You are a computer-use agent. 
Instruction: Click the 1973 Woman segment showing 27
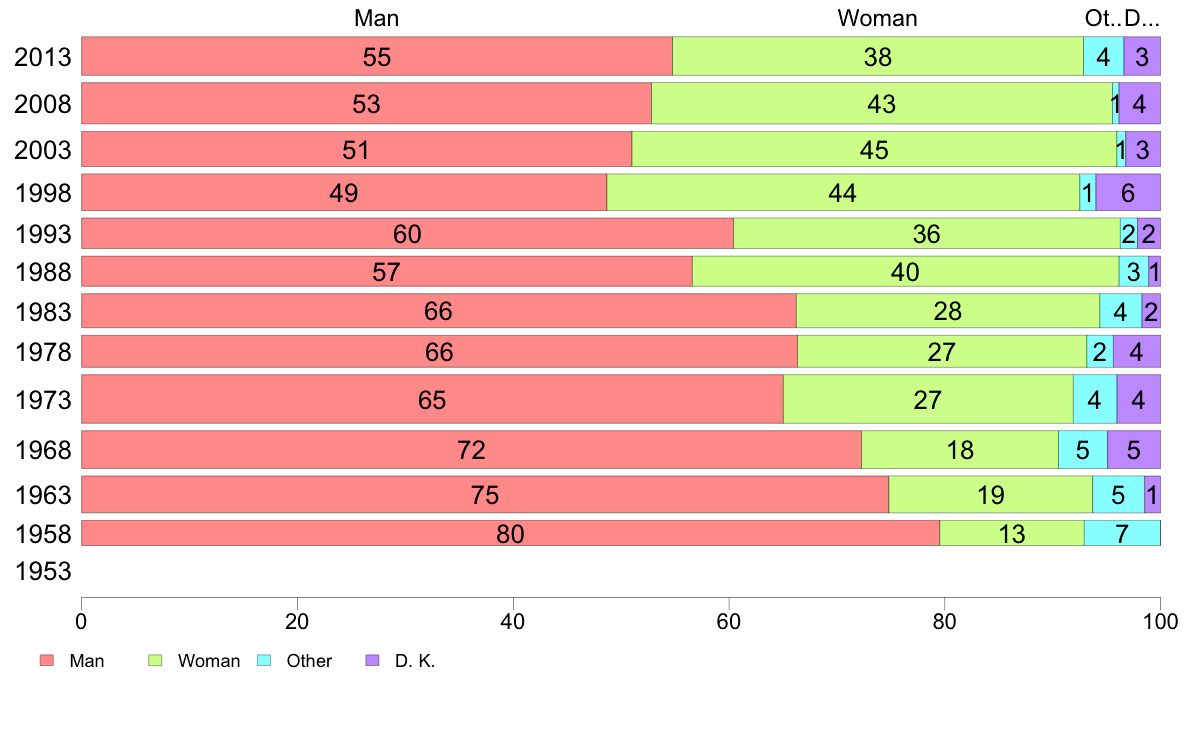point(928,400)
